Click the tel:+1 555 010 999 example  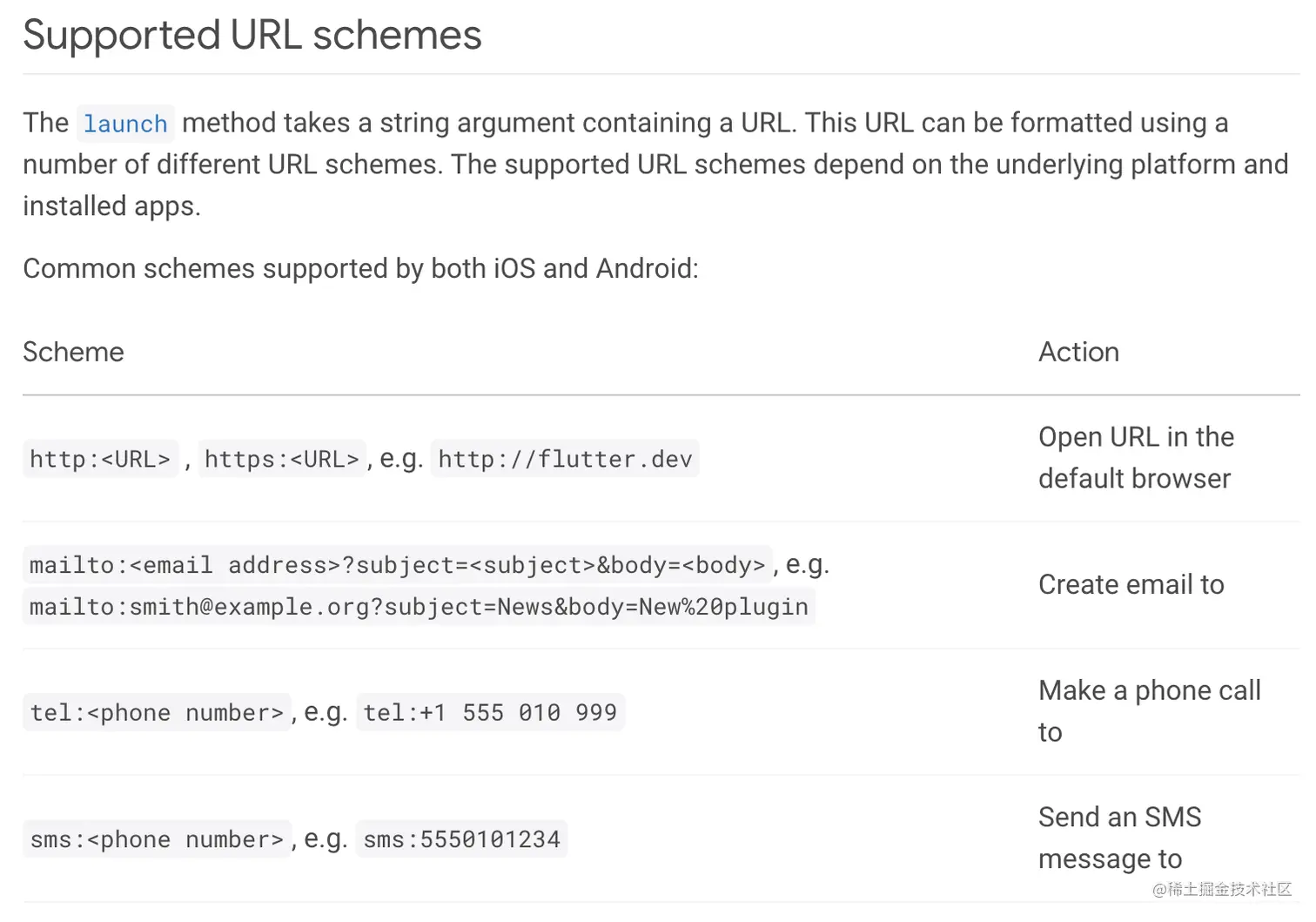490,713
